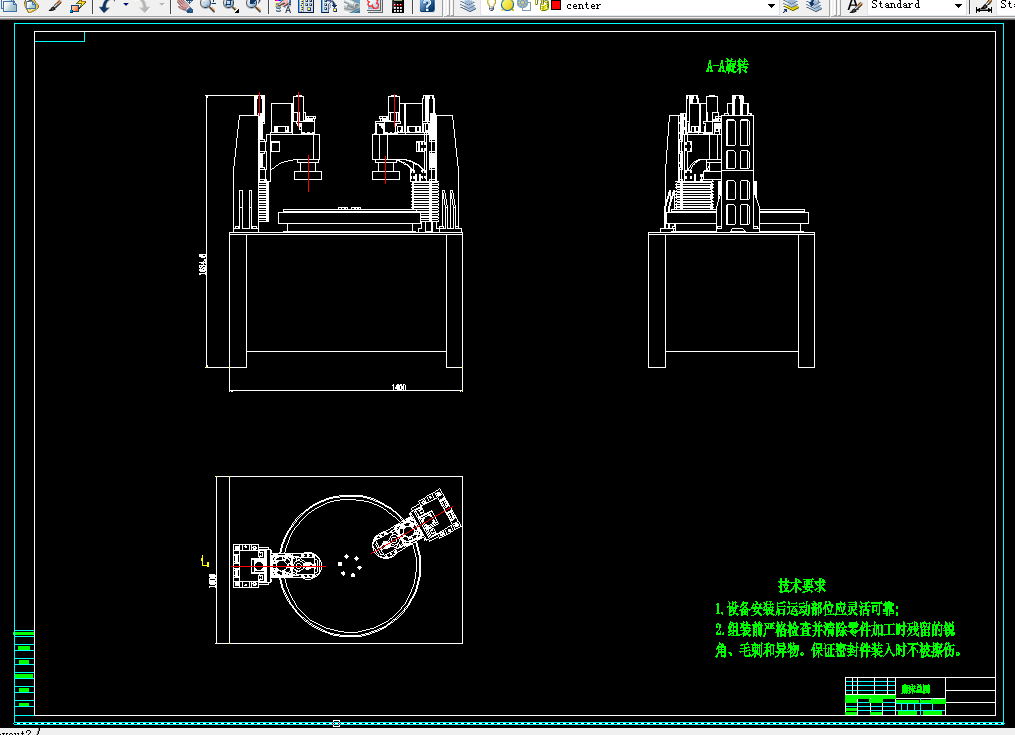This screenshot has height=735, width=1015.
Task: Open the DesignCenter icon
Action: 306,6
